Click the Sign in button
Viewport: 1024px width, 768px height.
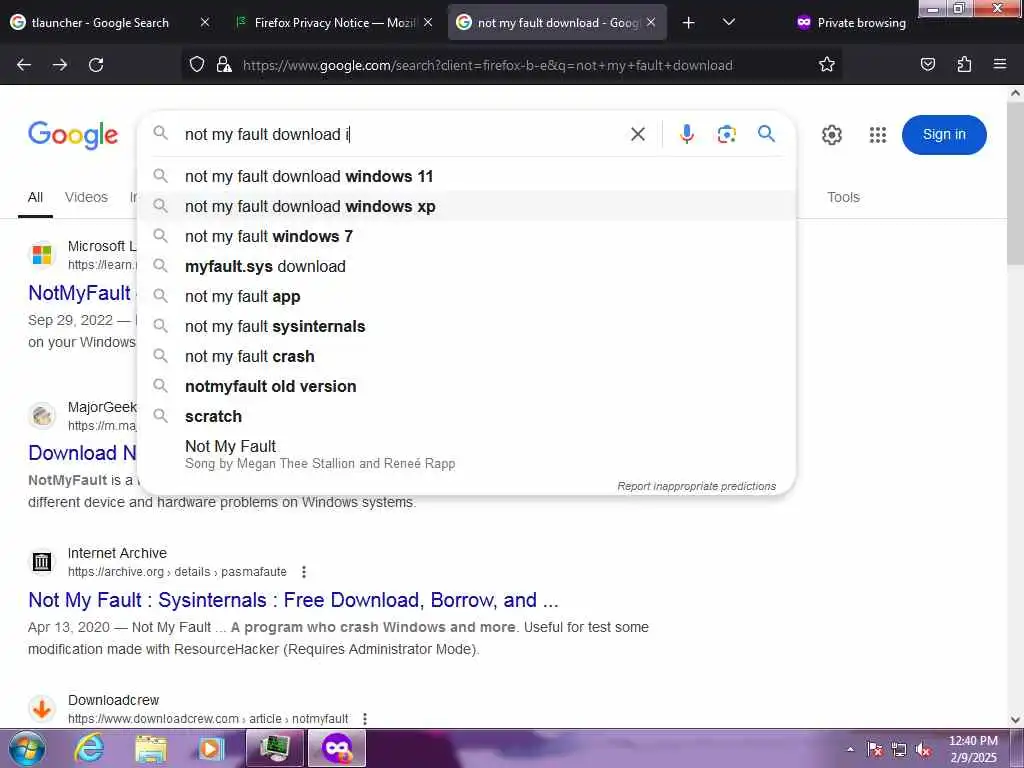[944, 135]
